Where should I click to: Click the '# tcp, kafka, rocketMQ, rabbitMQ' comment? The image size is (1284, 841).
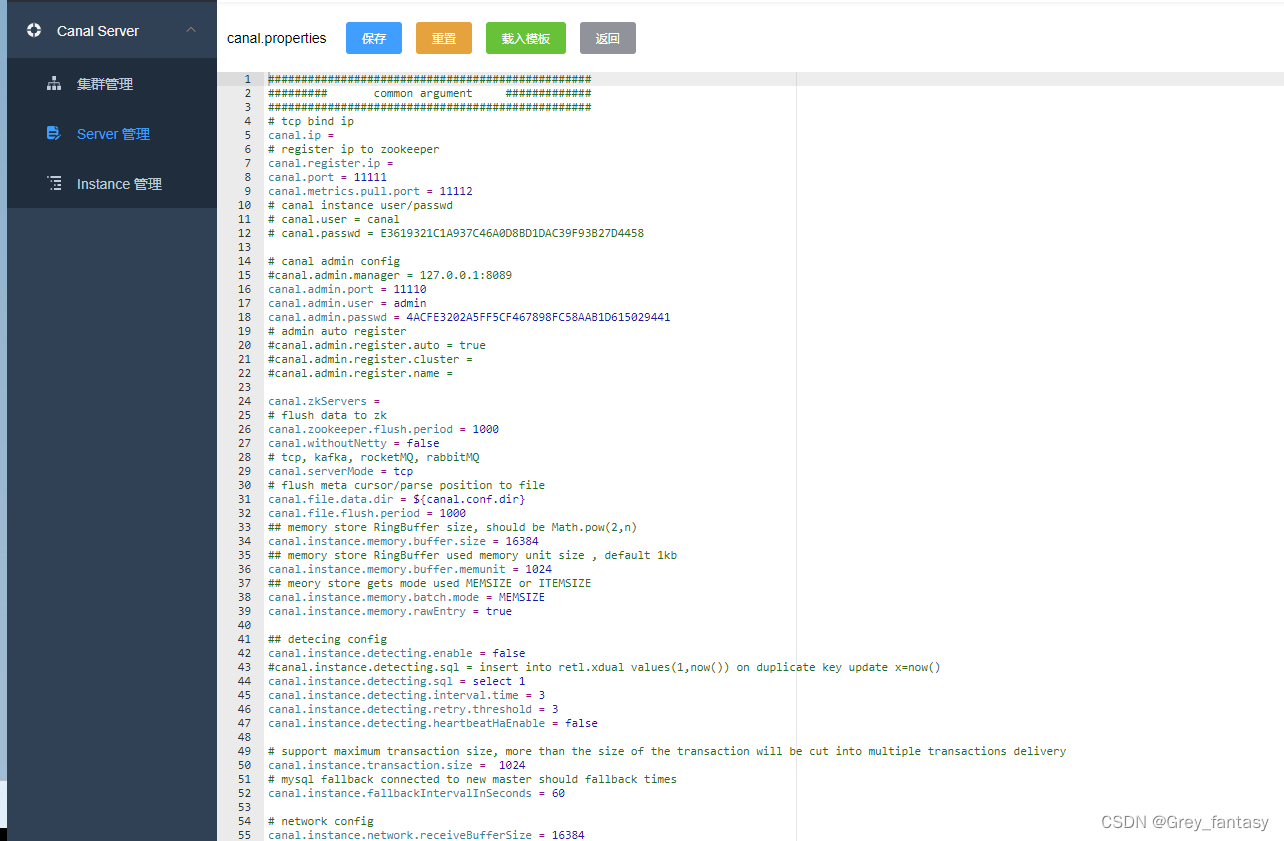(x=374, y=457)
